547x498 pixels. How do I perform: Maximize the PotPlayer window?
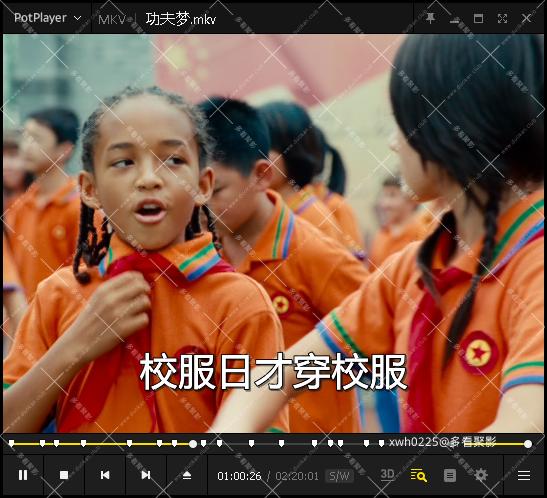pos(478,18)
